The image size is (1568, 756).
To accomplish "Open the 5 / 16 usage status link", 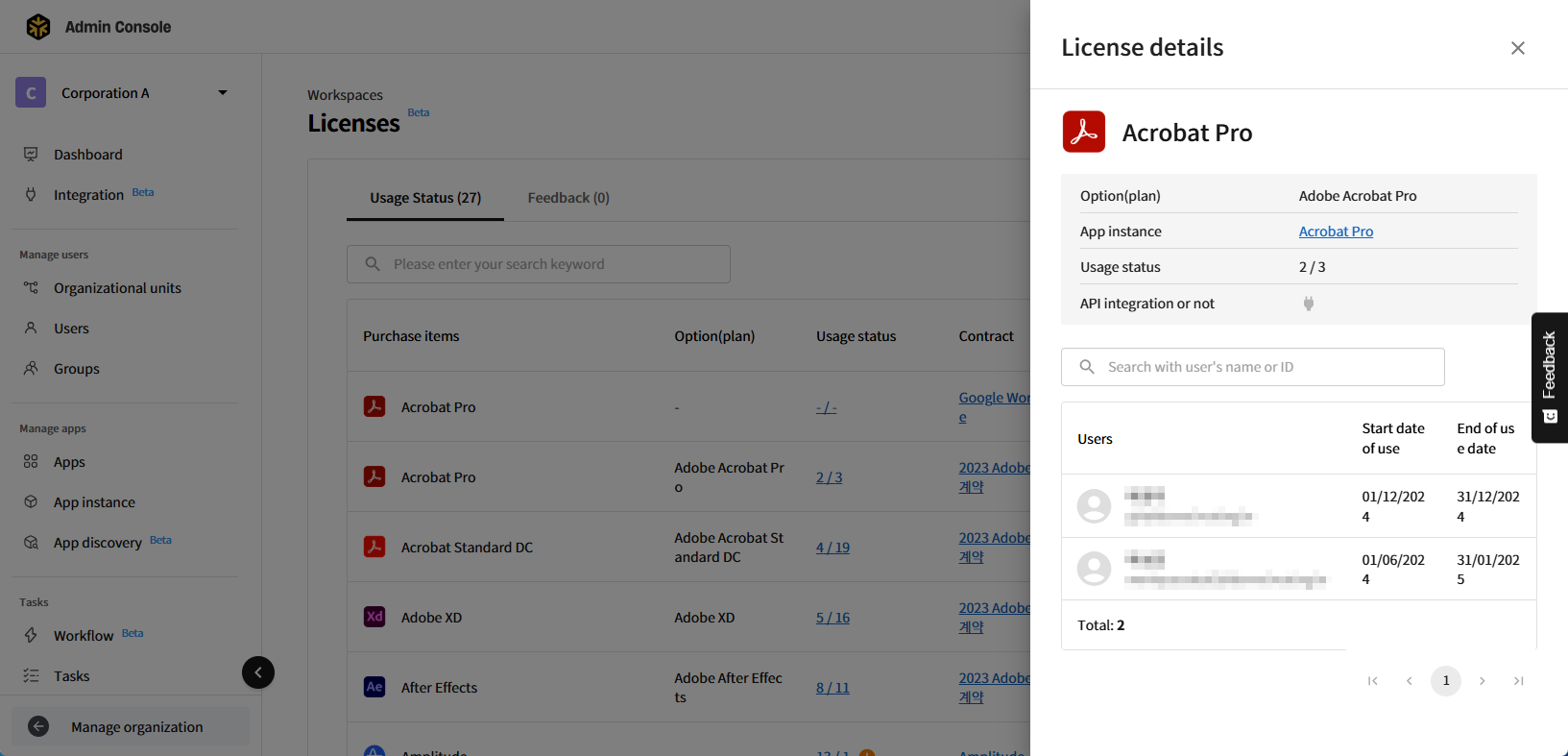I will (x=832, y=618).
